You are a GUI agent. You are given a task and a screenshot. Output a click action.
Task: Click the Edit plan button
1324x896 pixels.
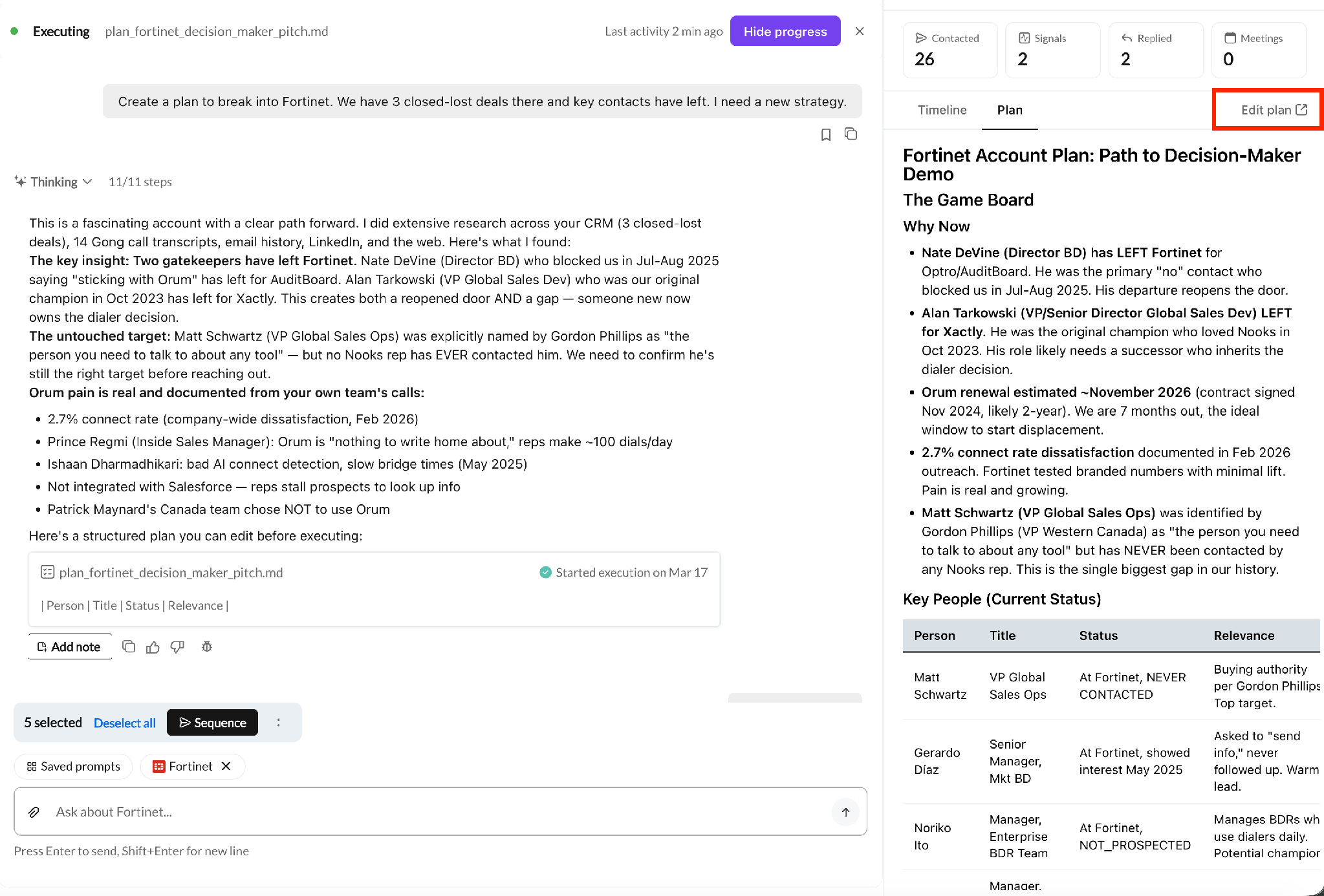(1274, 110)
